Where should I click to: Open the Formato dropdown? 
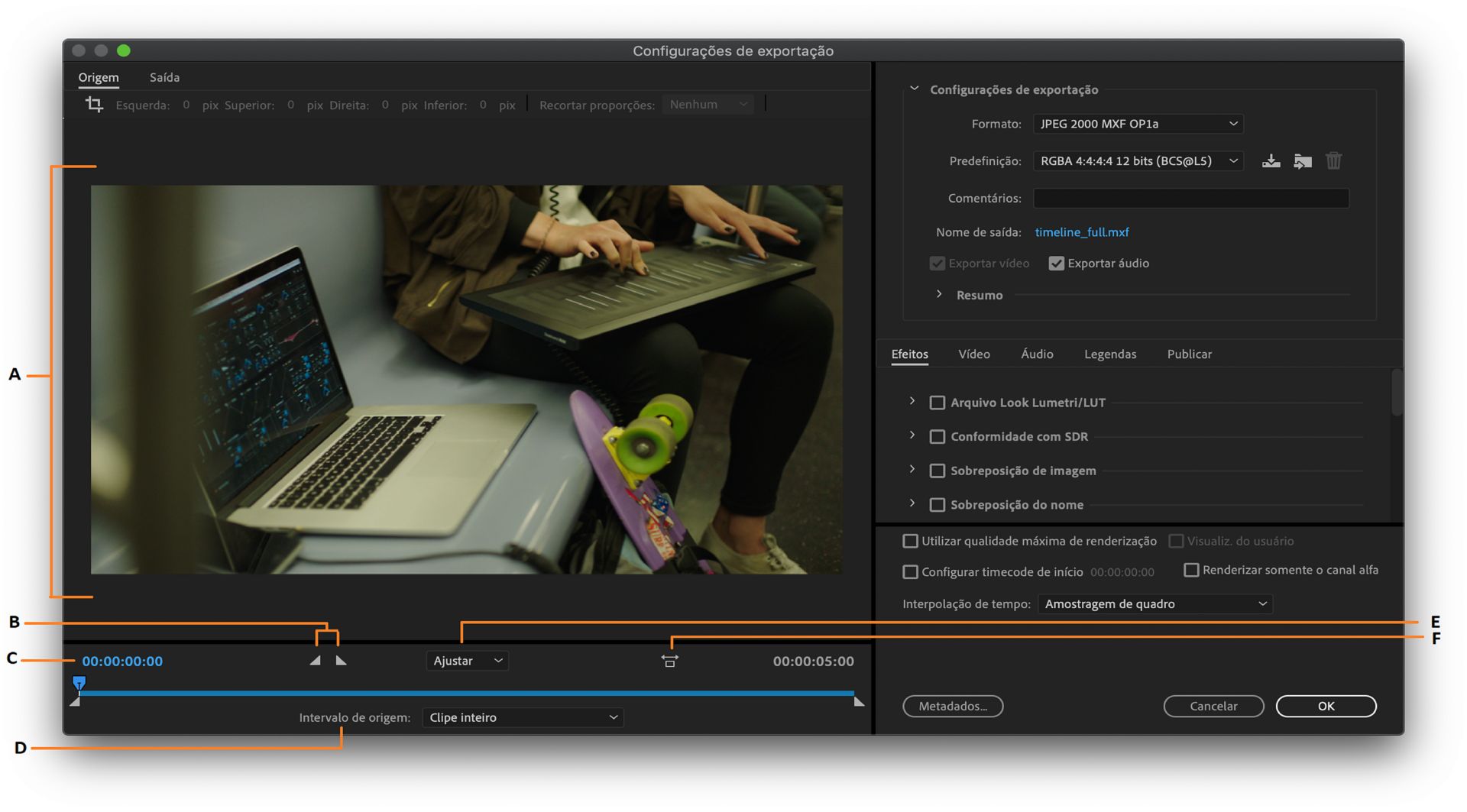coord(1138,124)
